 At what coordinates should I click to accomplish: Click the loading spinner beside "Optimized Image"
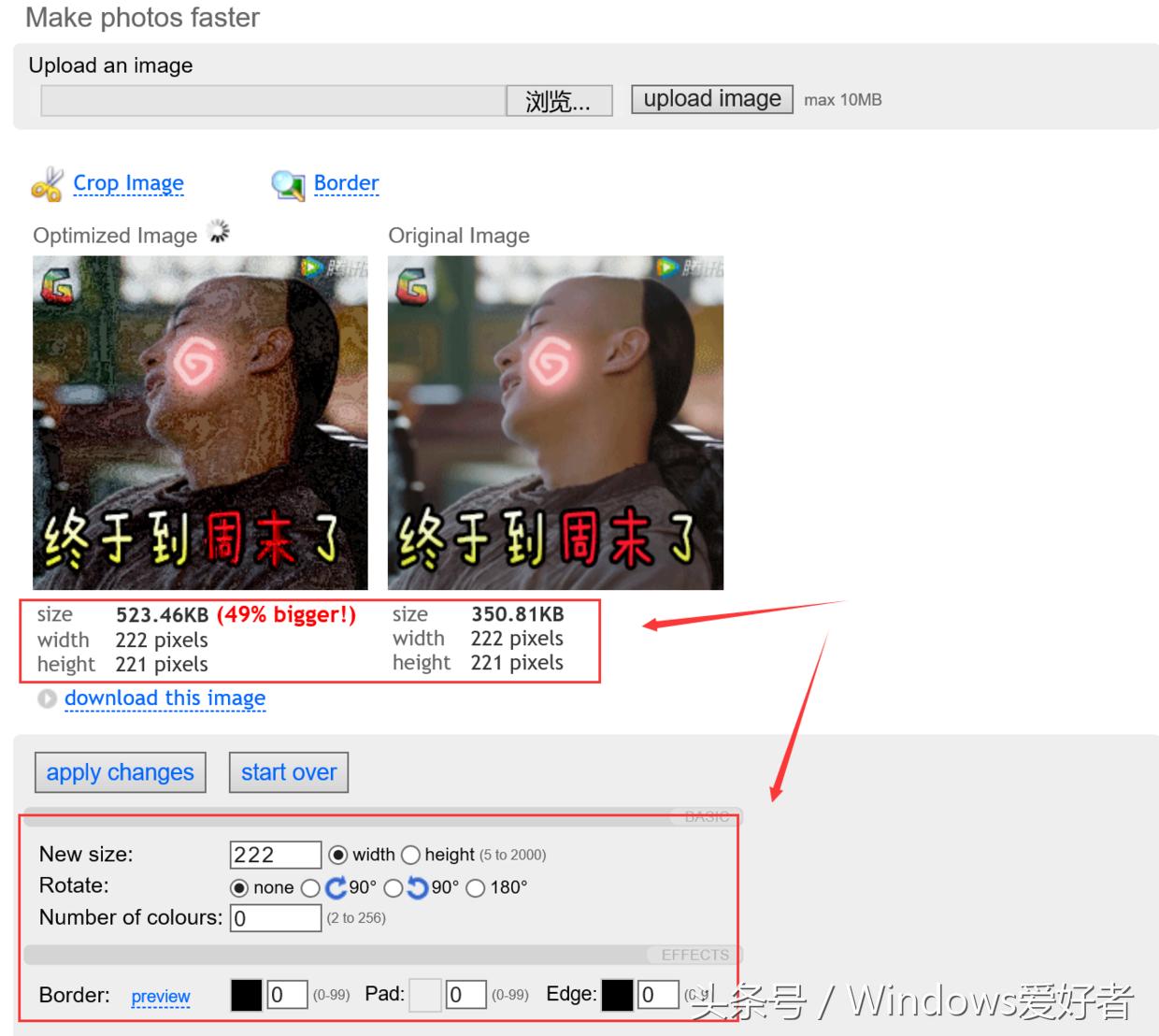(x=218, y=230)
